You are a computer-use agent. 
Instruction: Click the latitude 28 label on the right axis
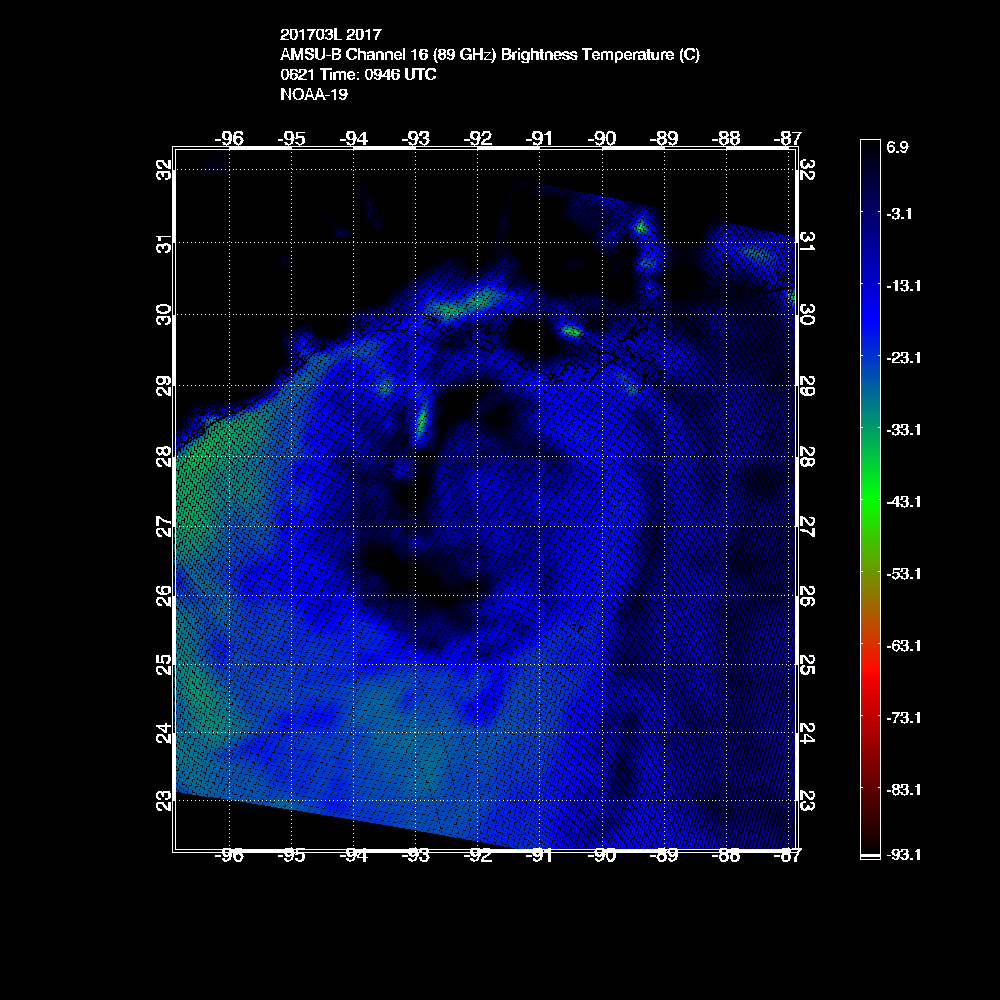click(807, 457)
